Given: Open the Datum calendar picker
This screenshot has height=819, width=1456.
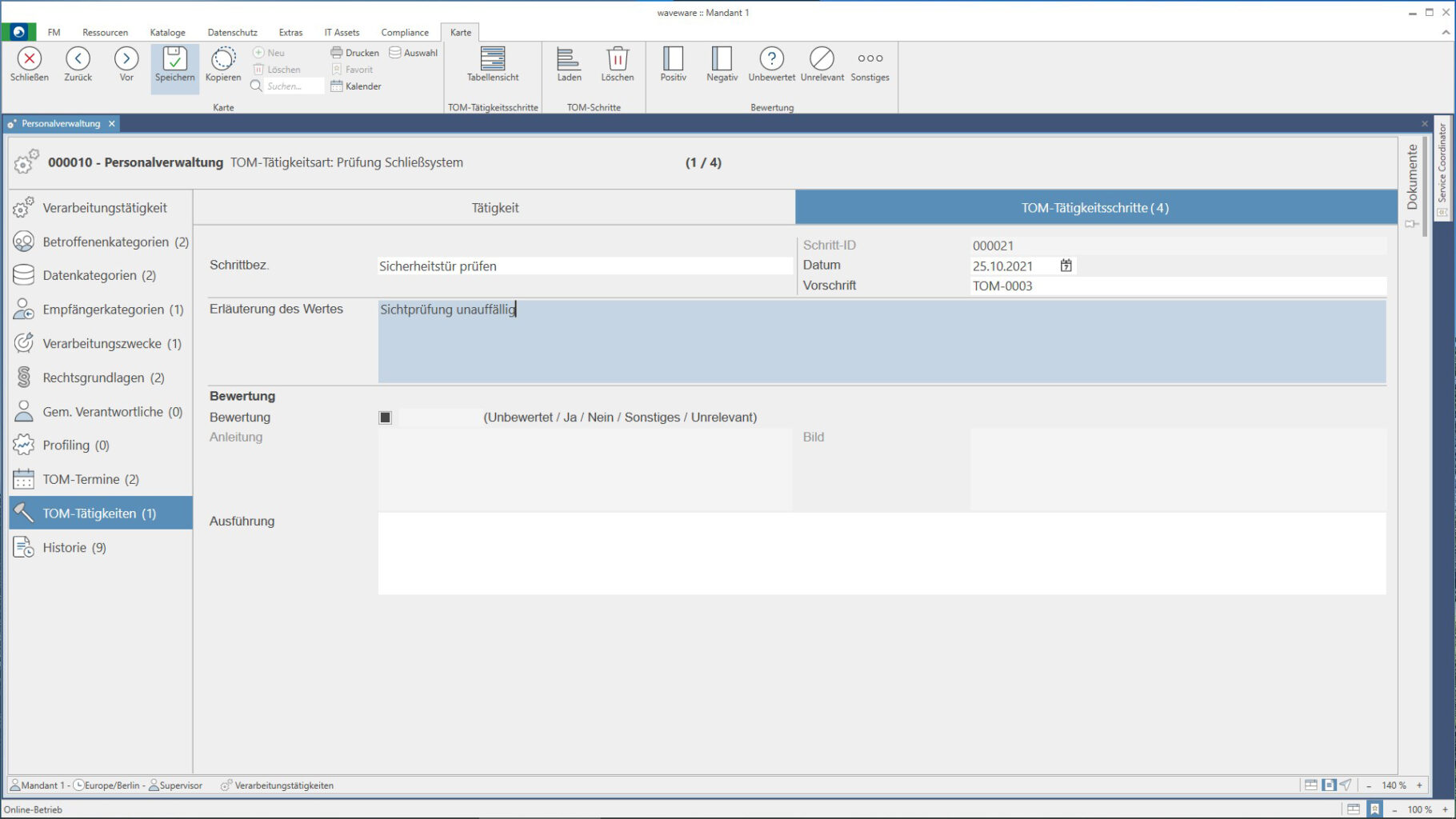Looking at the screenshot, I should (1066, 266).
